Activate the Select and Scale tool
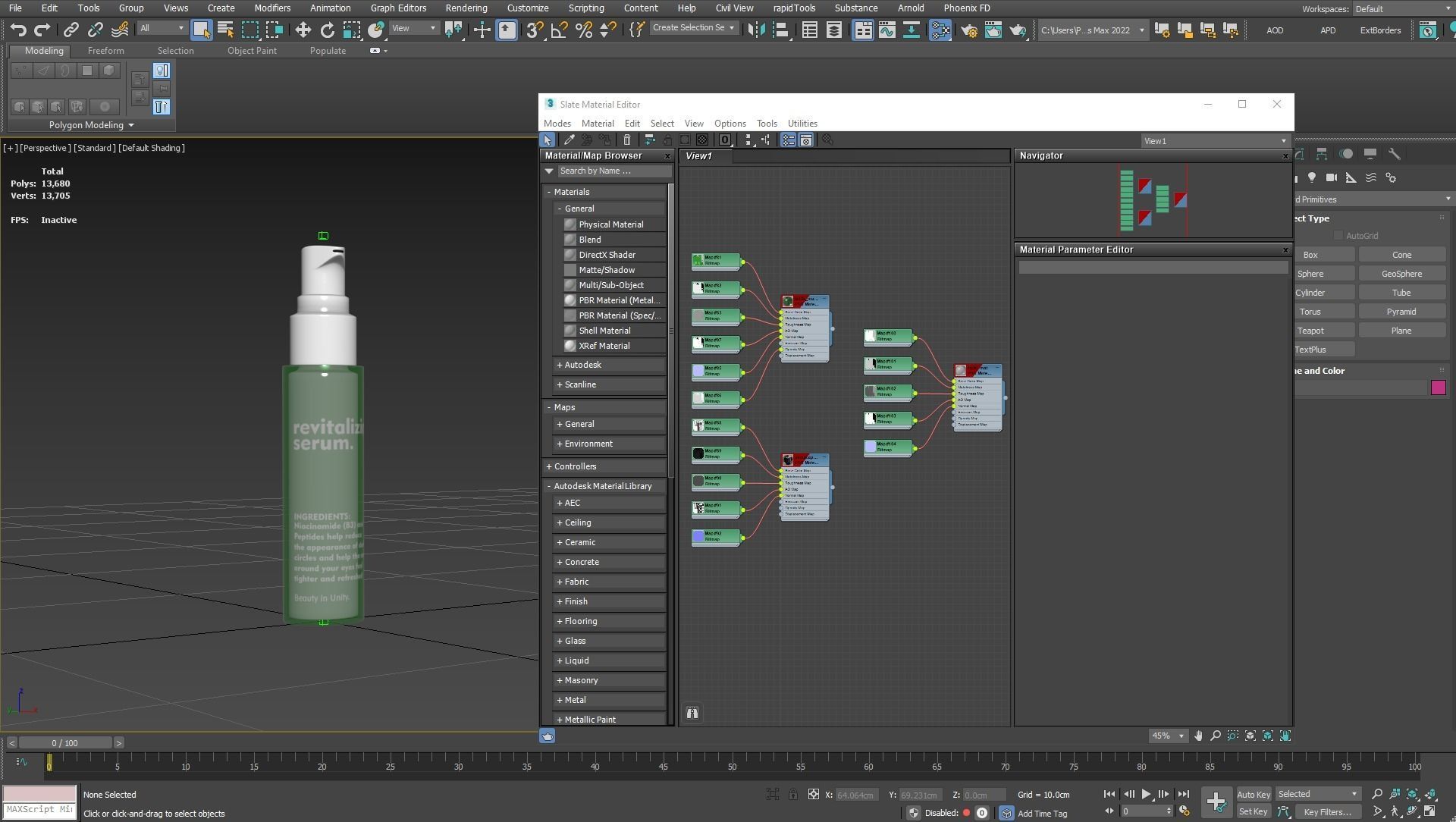Screen dimensions: 1456x822 [351, 30]
